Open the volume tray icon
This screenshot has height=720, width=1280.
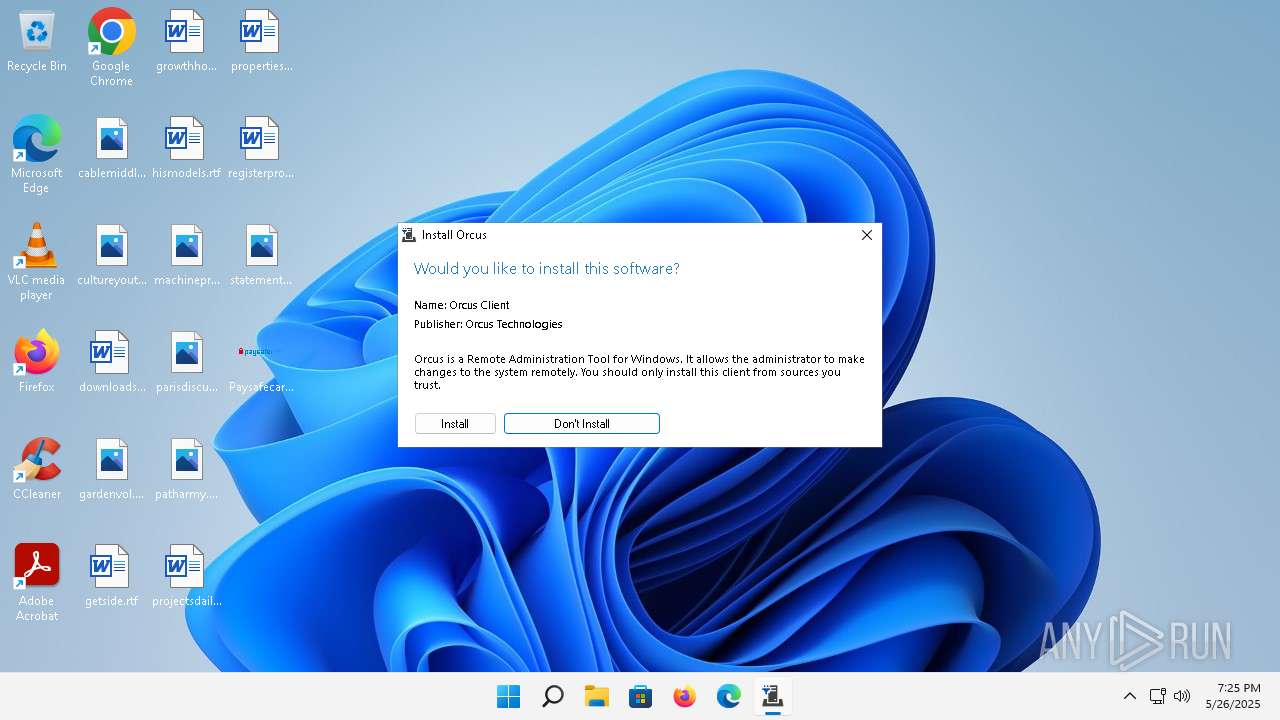pyautogui.click(x=1182, y=696)
